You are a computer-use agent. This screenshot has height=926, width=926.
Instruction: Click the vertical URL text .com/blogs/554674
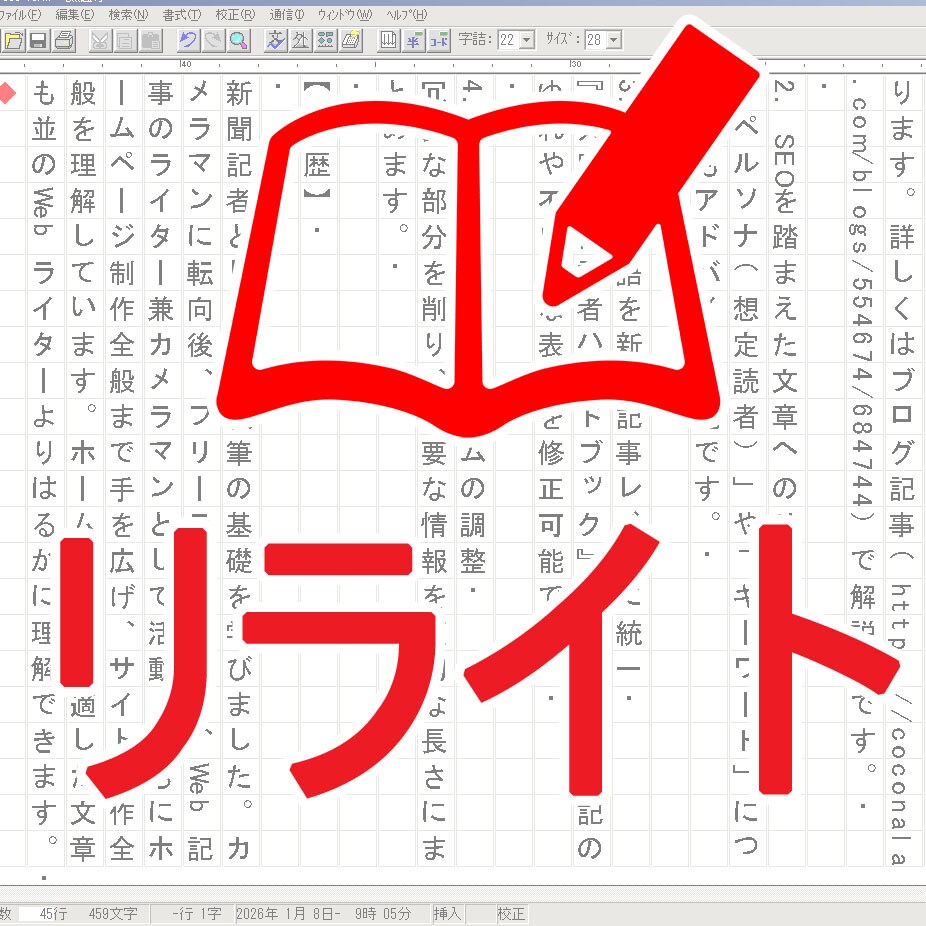click(x=862, y=300)
